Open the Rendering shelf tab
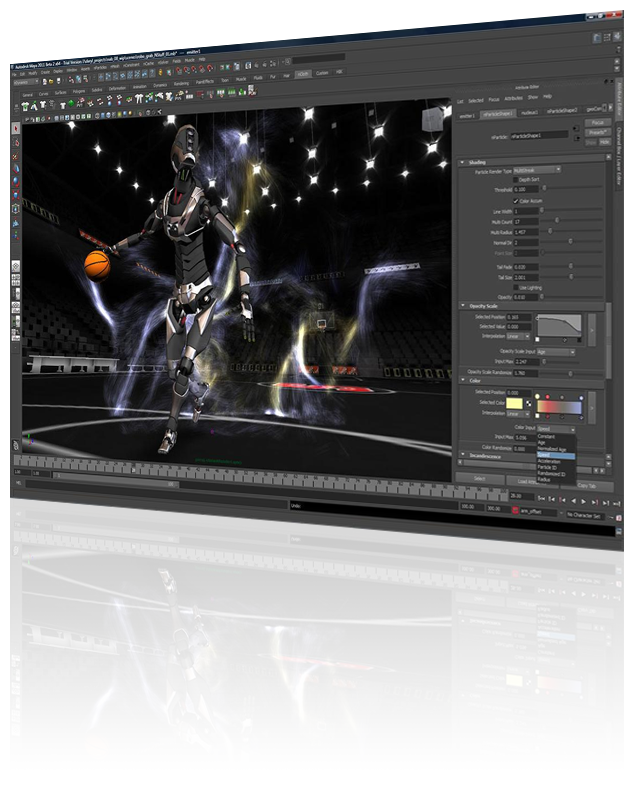634x796 pixels. (181, 84)
